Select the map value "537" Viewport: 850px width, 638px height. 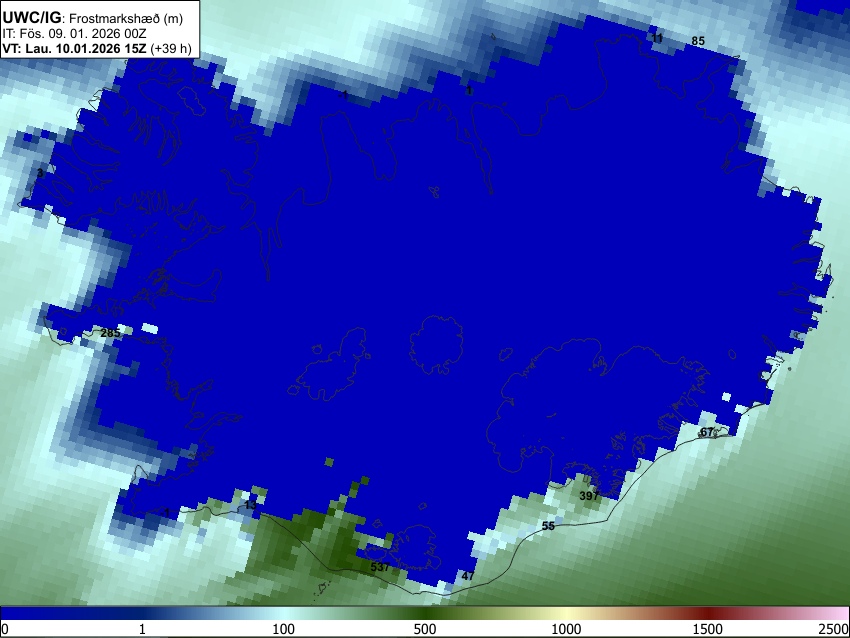pos(380,567)
